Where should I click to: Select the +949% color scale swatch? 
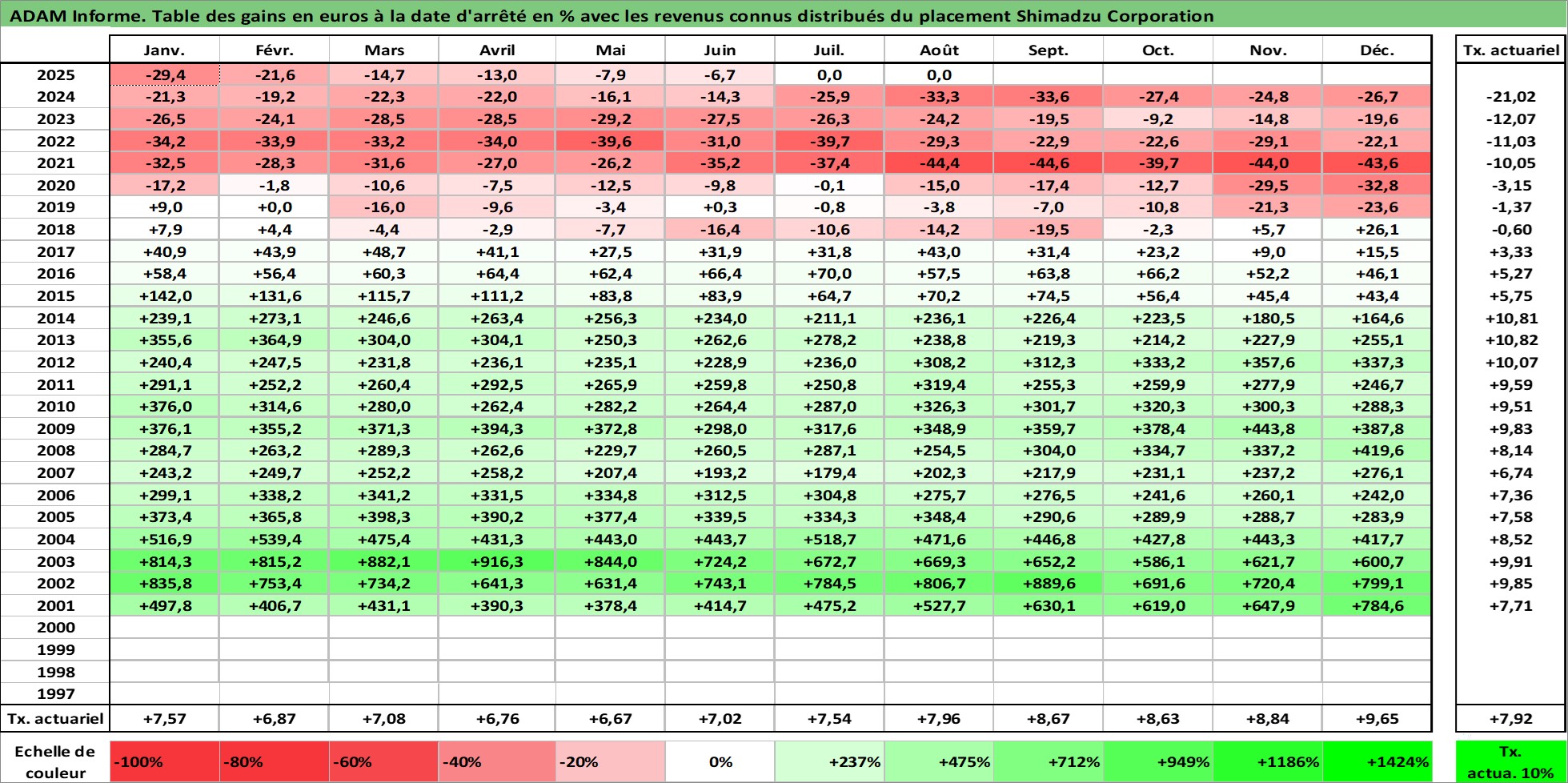pos(1158,762)
